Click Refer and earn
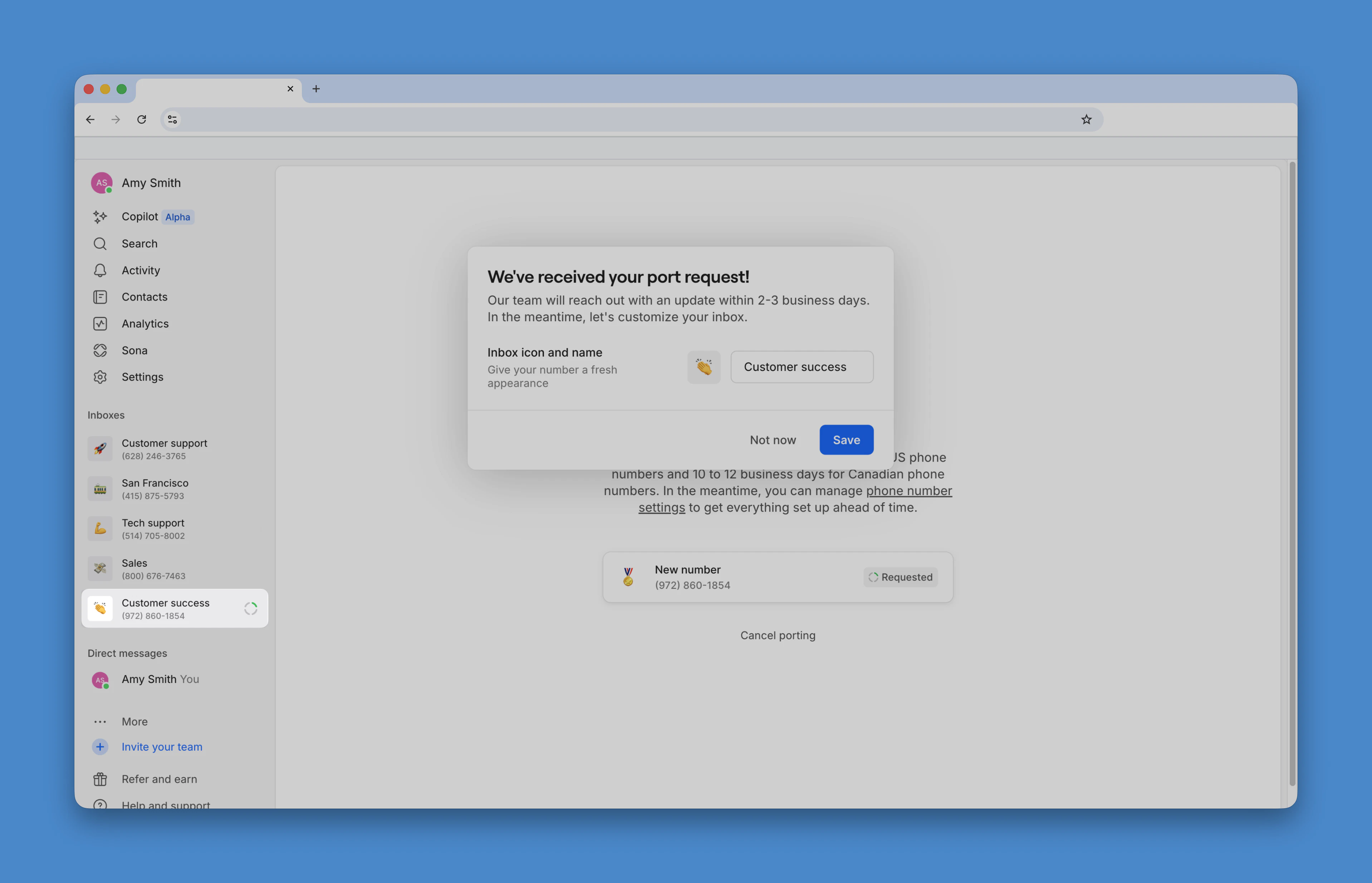 click(x=159, y=779)
